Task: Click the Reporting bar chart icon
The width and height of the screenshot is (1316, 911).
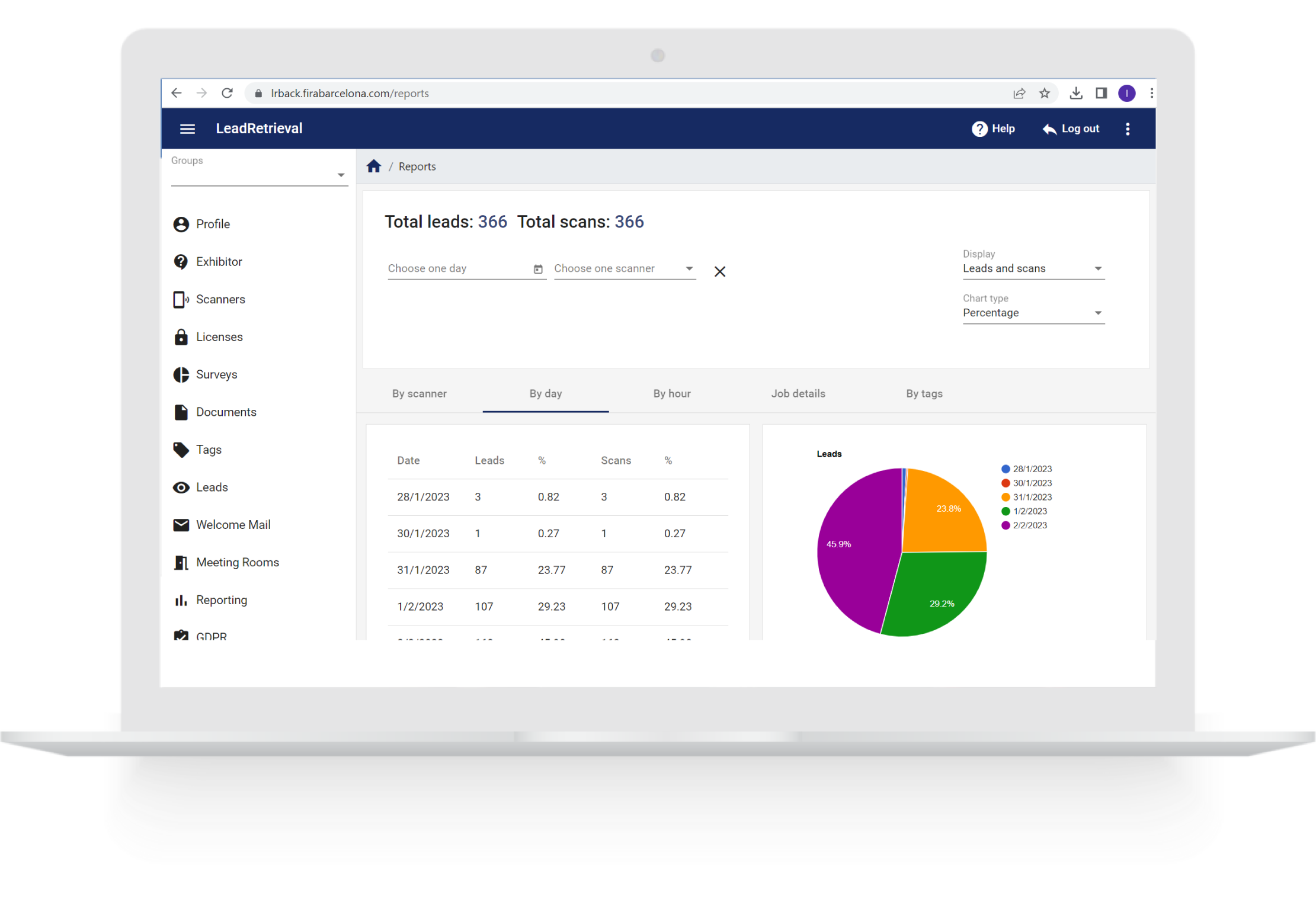Action: coord(181,600)
